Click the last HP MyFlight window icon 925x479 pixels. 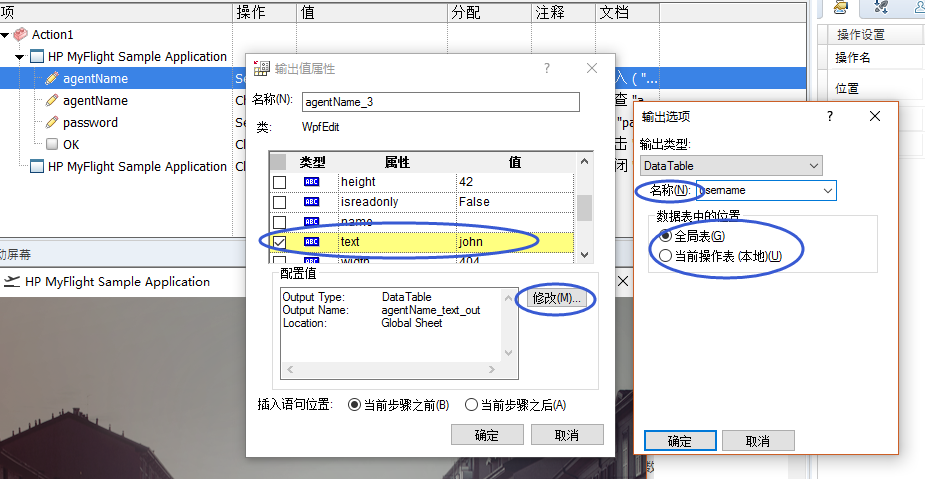[37, 166]
